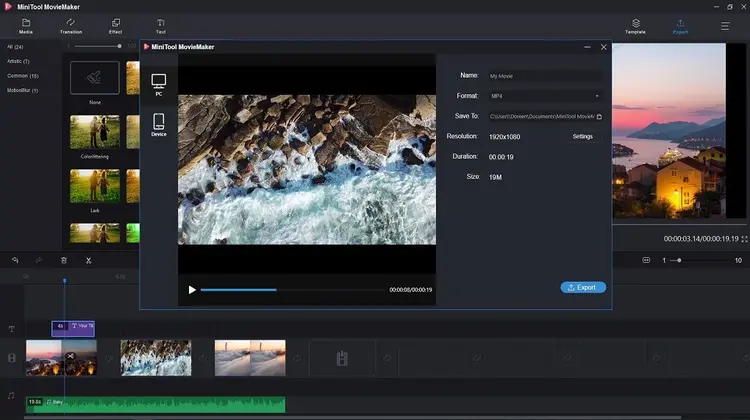Select the Device export option

tap(158, 125)
